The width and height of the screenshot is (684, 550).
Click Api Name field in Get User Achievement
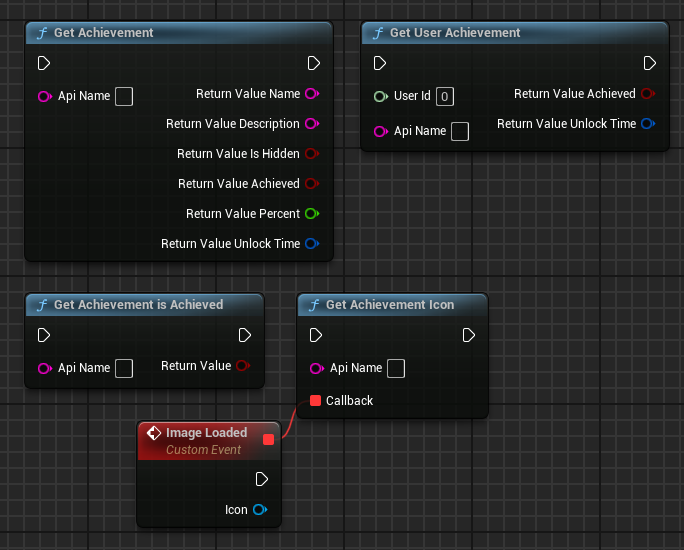coord(460,132)
